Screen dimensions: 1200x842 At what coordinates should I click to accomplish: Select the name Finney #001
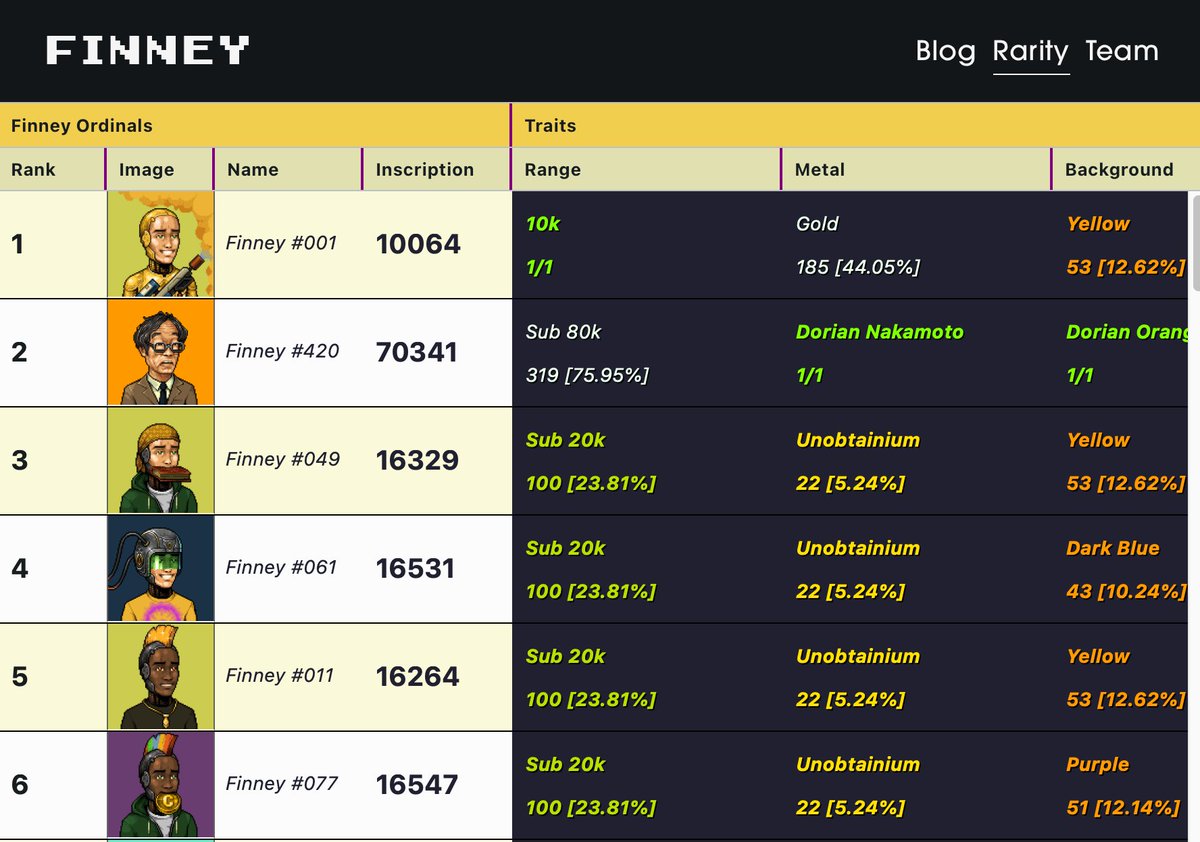click(282, 243)
